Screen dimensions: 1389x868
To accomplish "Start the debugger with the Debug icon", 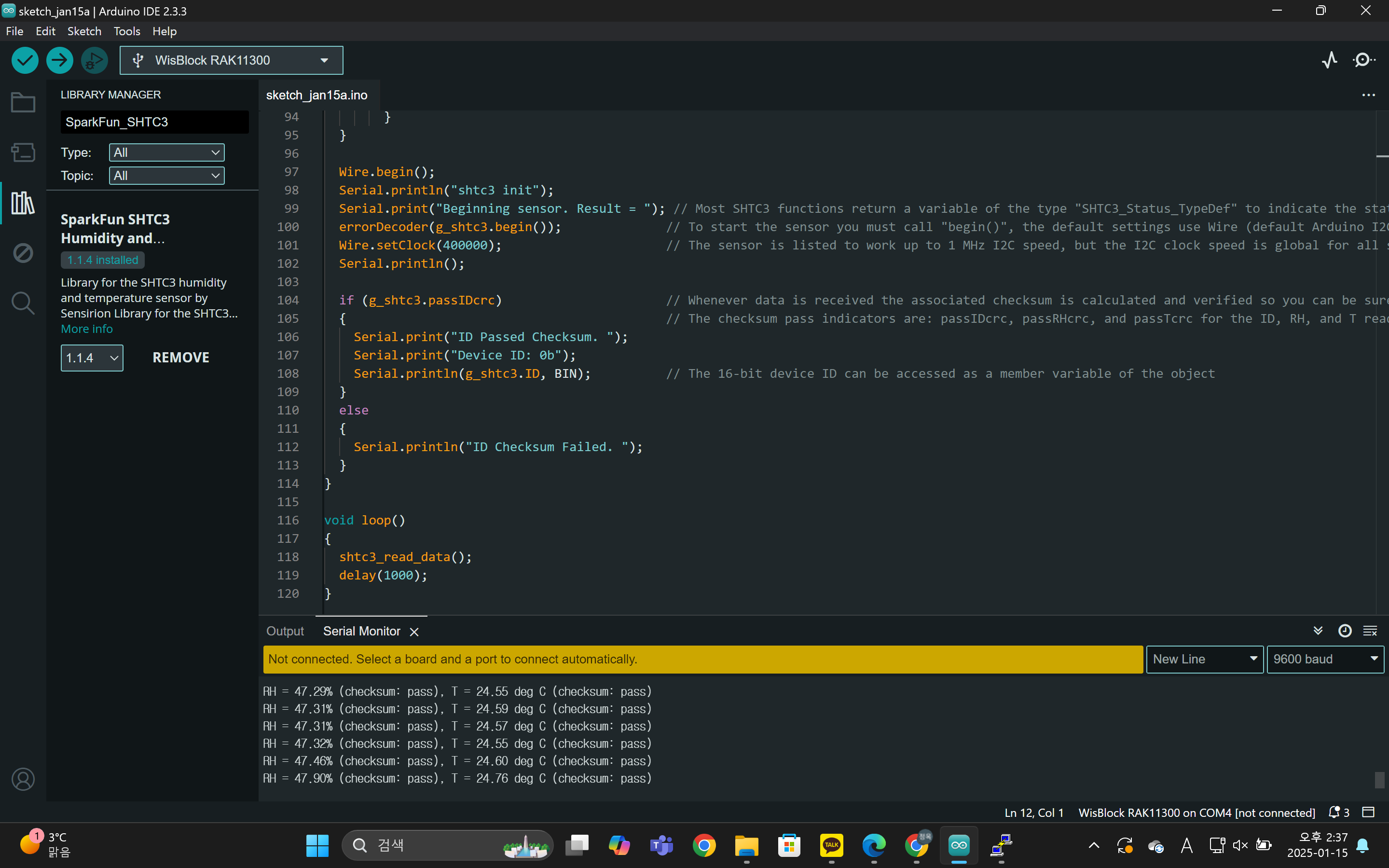I will [x=95, y=60].
